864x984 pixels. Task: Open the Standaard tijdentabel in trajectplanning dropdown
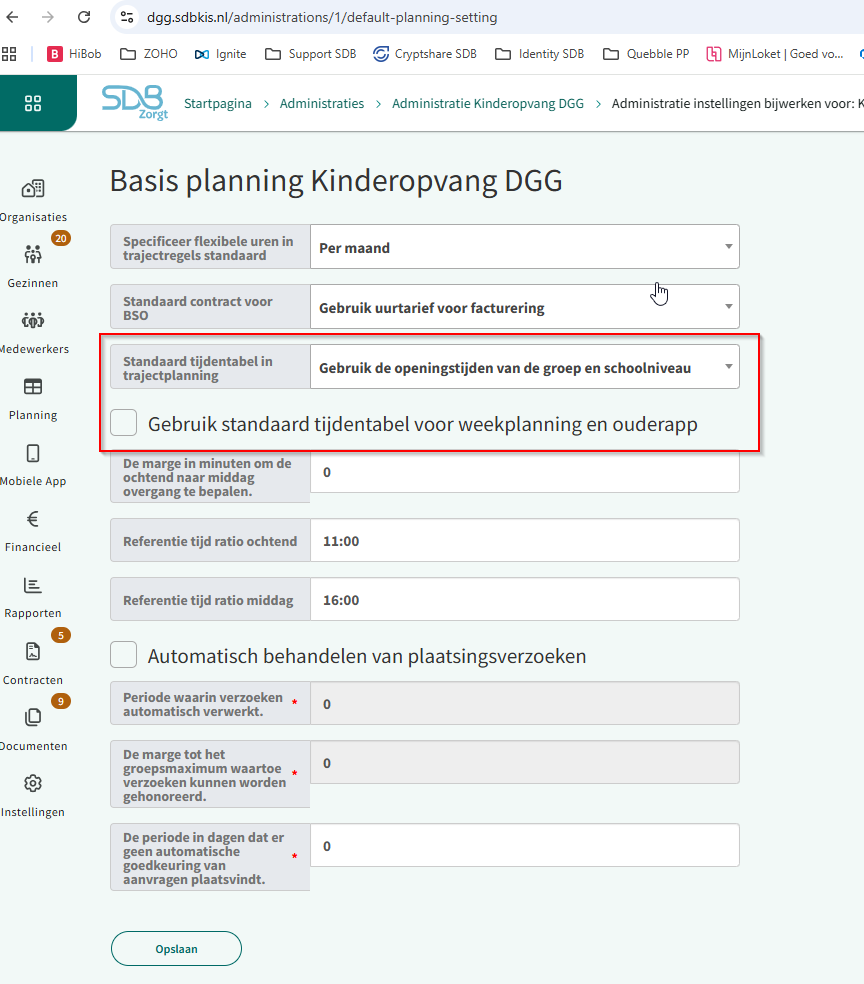(x=525, y=366)
